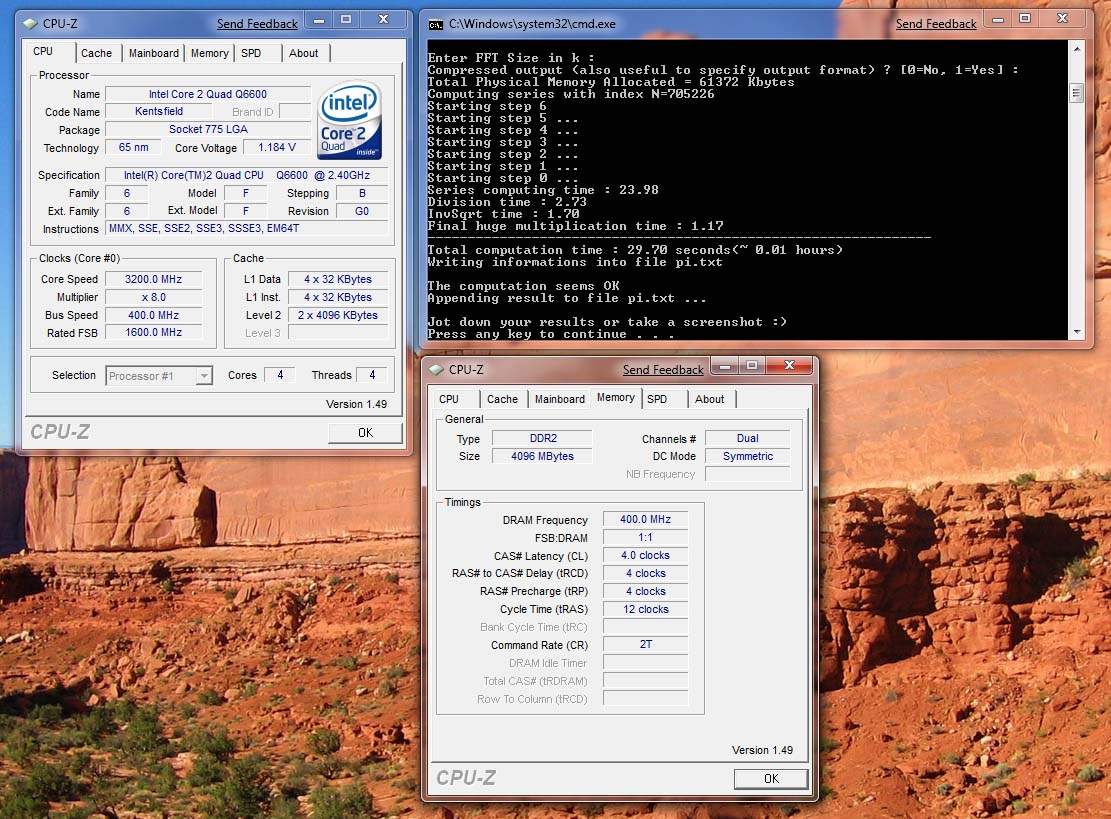1111x819 pixels.
Task: Click the CPU-Z app icon in processor window title
Action: click(30, 23)
